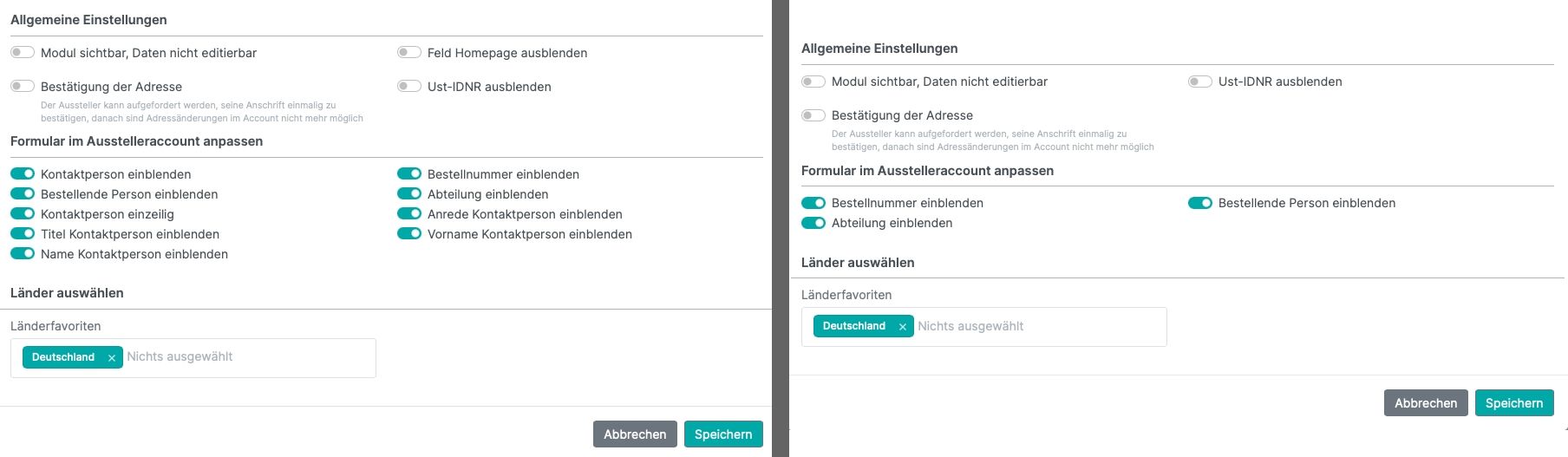Disable Kontaktperson einblenden toggle
The height and width of the screenshot is (457, 1568).
click(x=23, y=174)
